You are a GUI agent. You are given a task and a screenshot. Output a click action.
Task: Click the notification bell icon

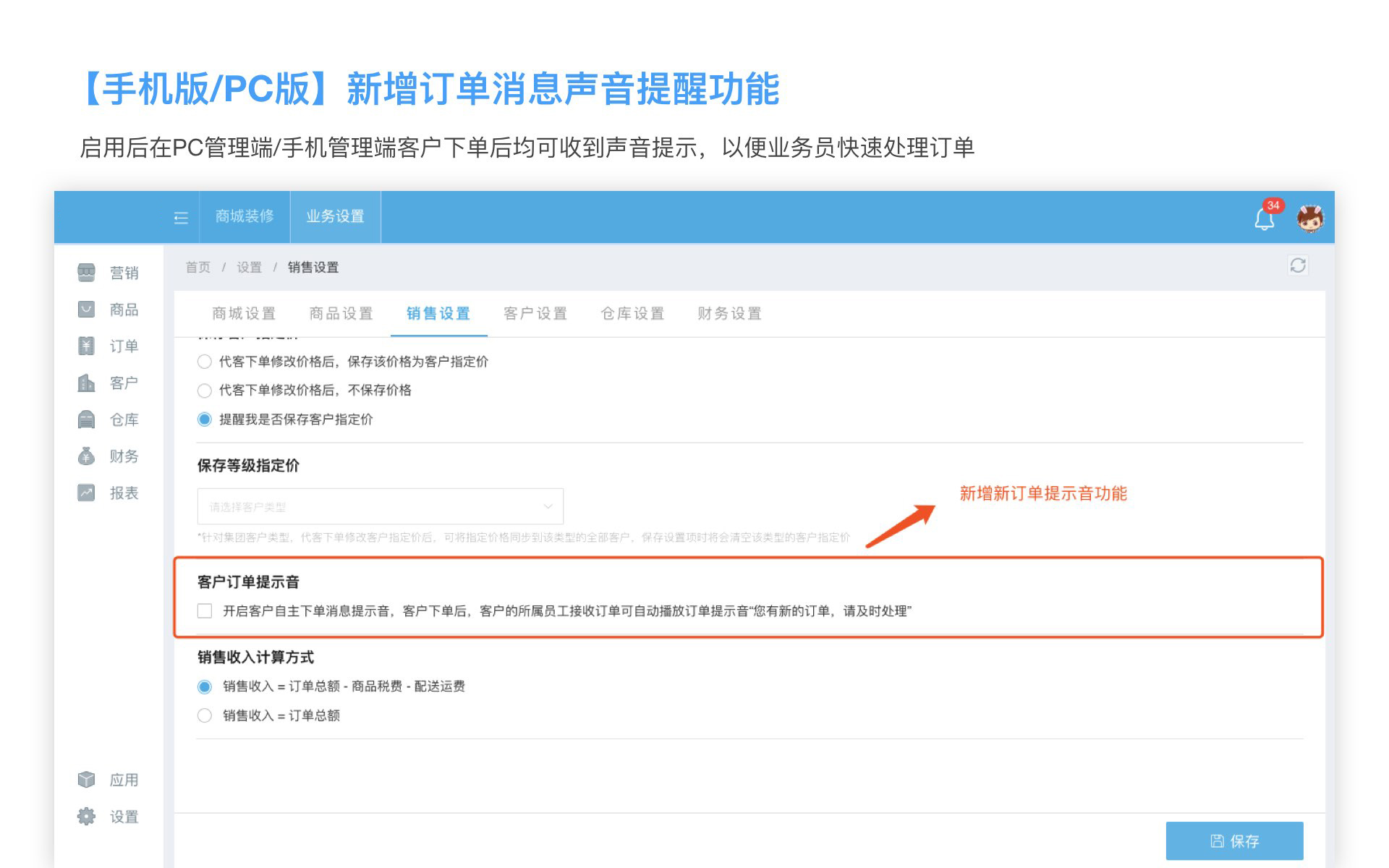tap(1264, 218)
